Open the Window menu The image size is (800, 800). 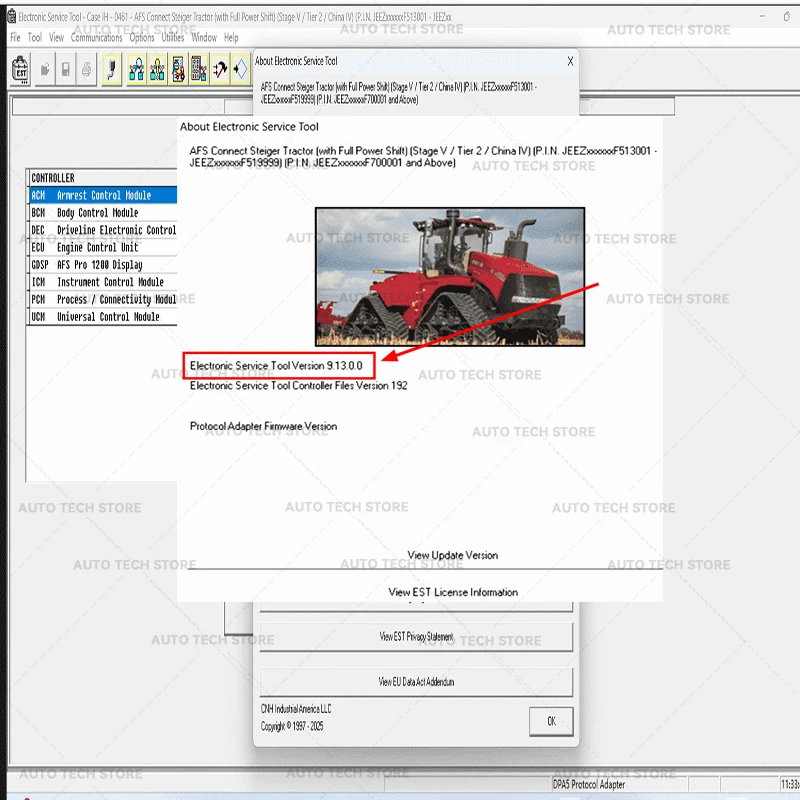pyautogui.click(x=204, y=37)
